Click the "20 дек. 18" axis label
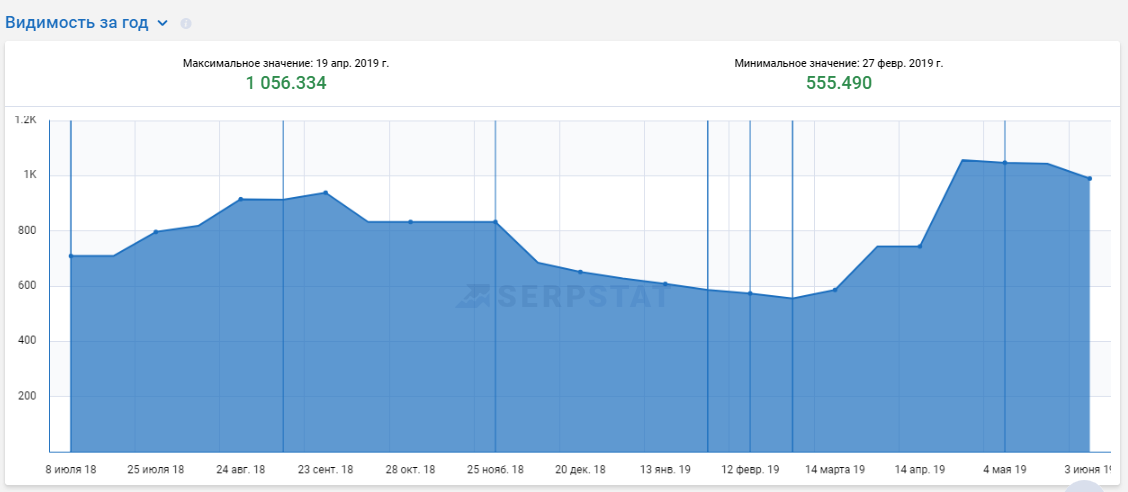The height and width of the screenshot is (492, 1128). [580, 470]
